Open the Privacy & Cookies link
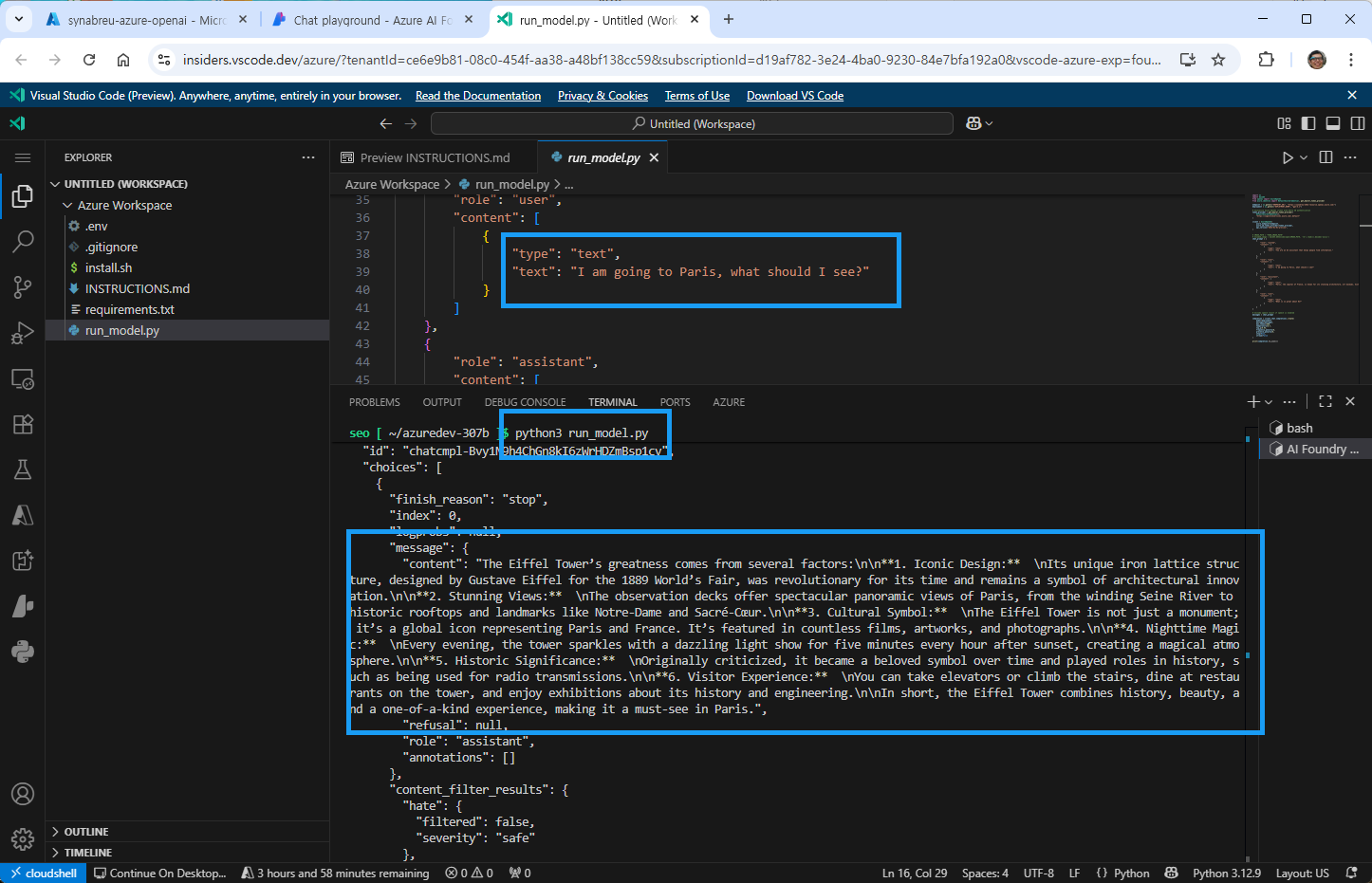 (x=603, y=96)
